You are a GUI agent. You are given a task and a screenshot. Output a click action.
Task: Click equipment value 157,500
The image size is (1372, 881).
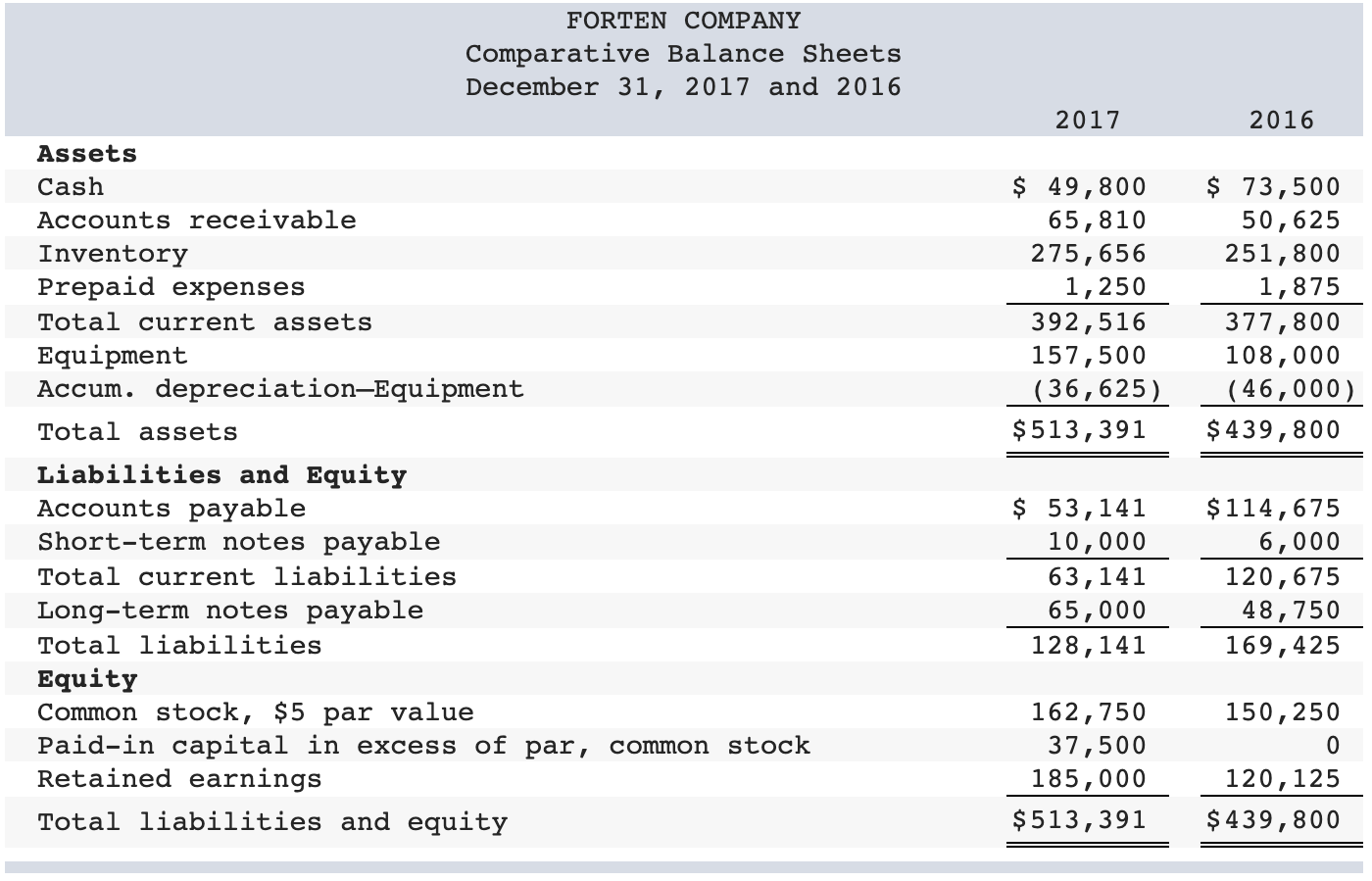[1088, 355]
